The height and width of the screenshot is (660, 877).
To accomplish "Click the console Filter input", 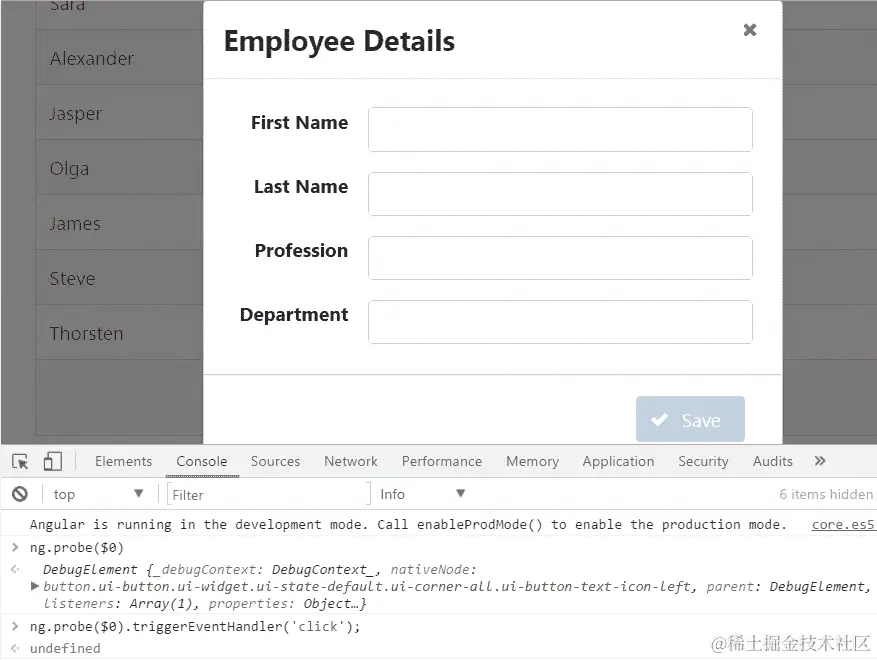I will [x=268, y=494].
